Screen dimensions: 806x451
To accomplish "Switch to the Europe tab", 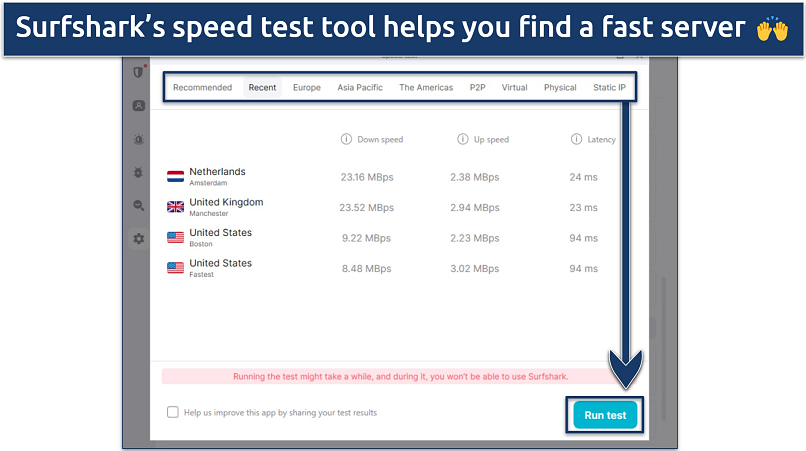I will (307, 88).
